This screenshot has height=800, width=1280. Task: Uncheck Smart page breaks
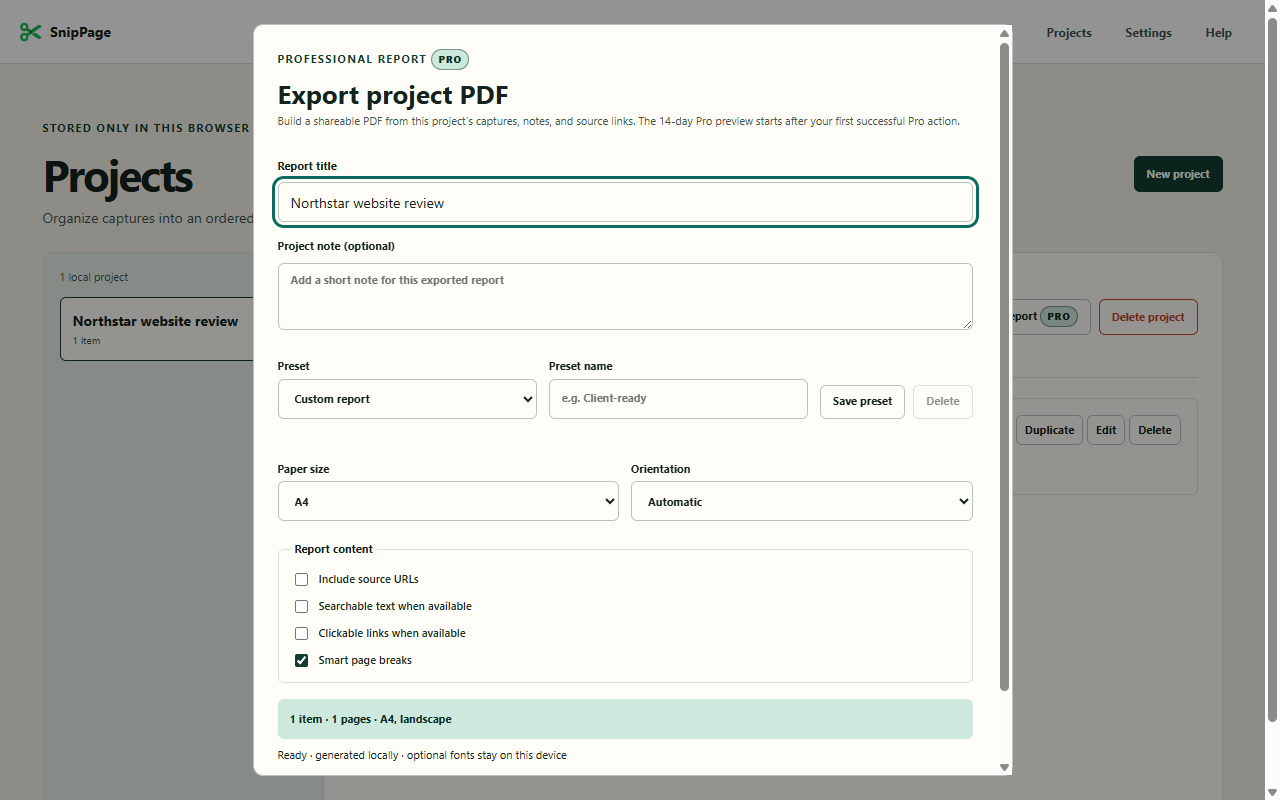pos(301,660)
